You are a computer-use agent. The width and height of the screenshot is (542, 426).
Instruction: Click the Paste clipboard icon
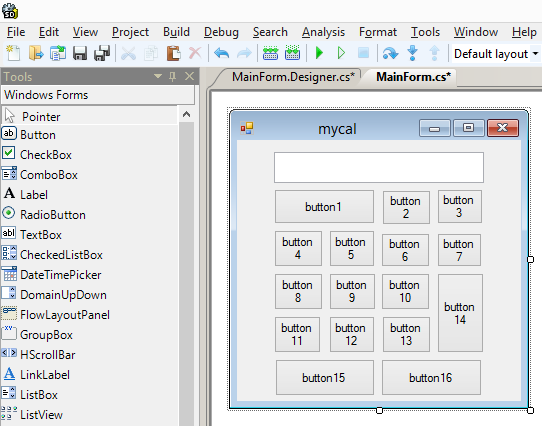pos(174,53)
